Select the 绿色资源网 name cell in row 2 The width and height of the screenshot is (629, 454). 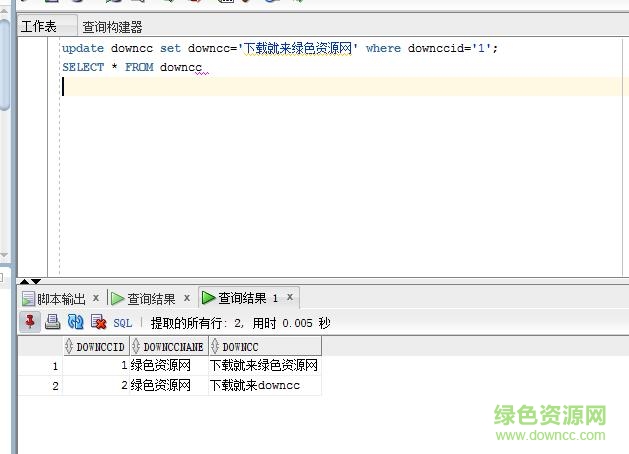pos(169,385)
